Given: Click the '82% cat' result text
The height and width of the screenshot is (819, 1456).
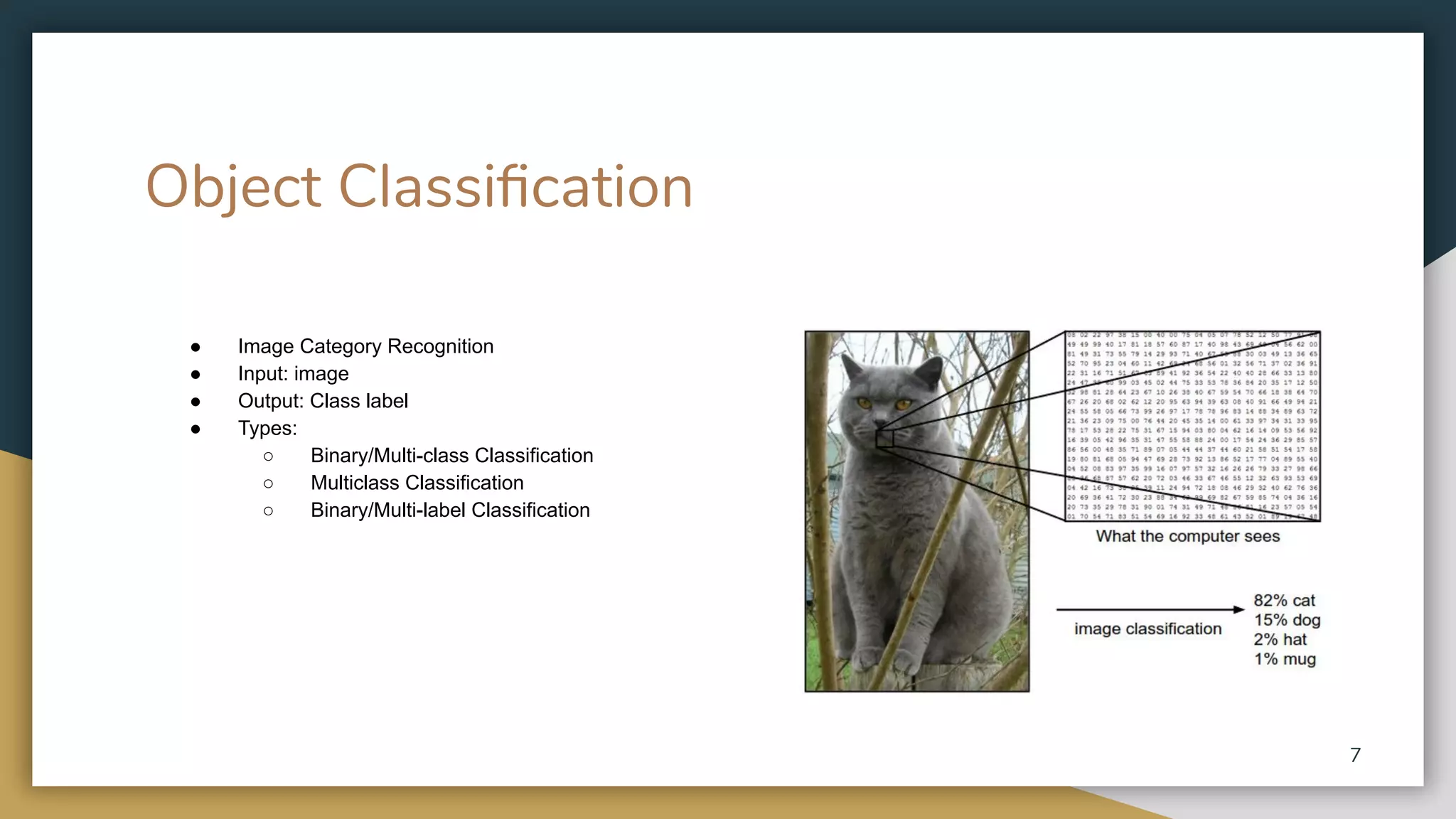Looking at the screenshot, I should (x=1284, y=601).
